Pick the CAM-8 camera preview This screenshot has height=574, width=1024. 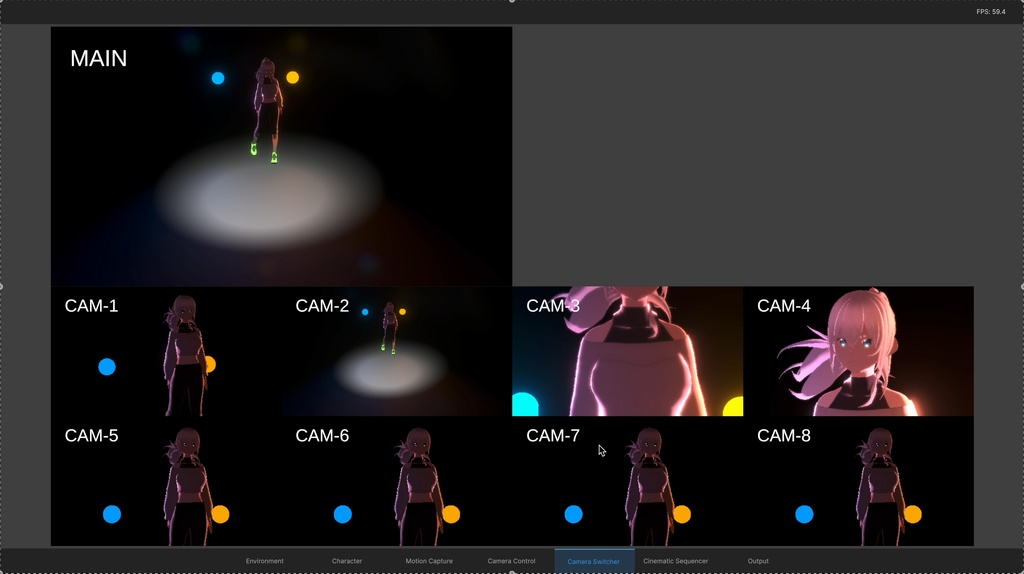(858, 481)
